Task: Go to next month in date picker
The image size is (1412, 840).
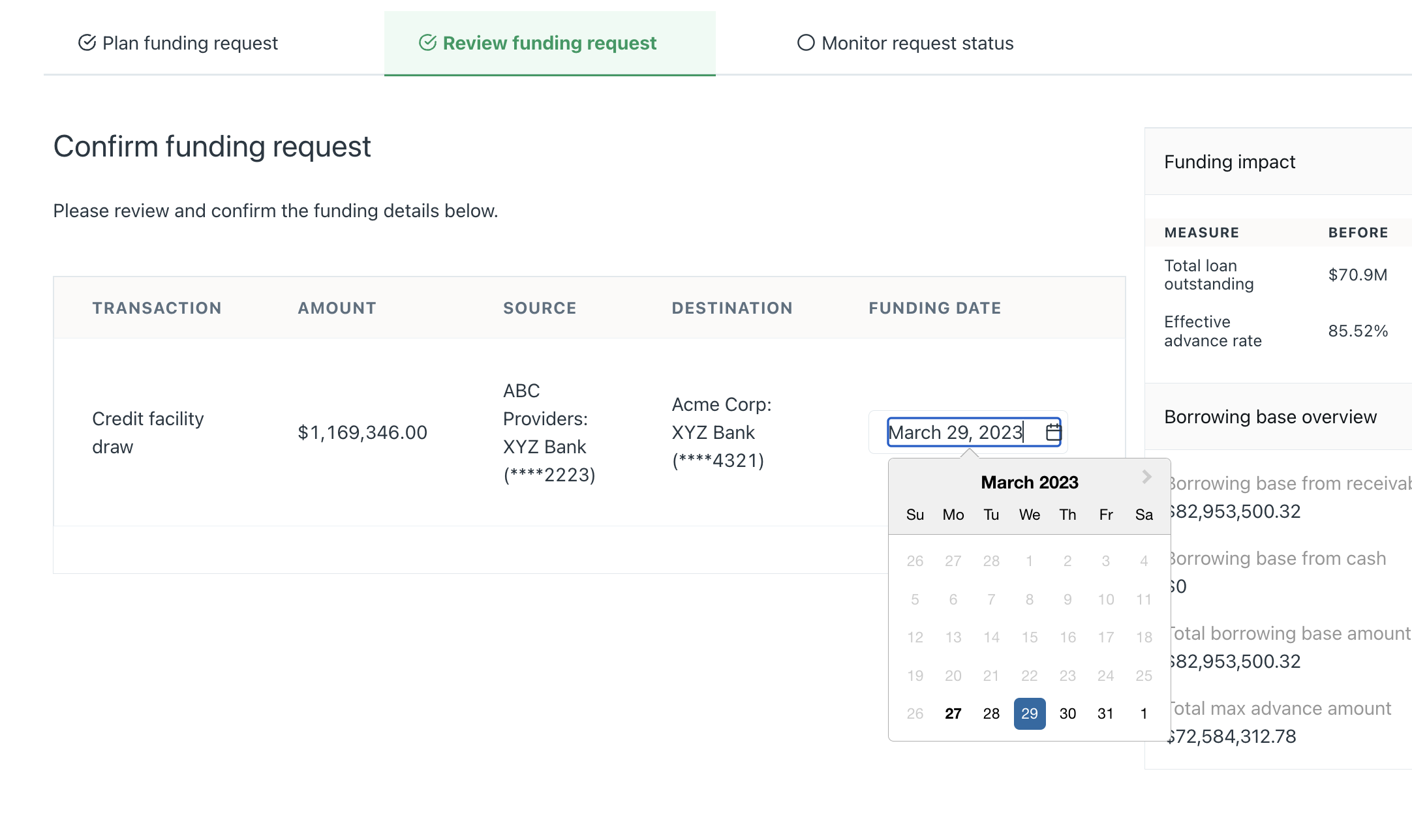Action: (x=1146, y=477)
